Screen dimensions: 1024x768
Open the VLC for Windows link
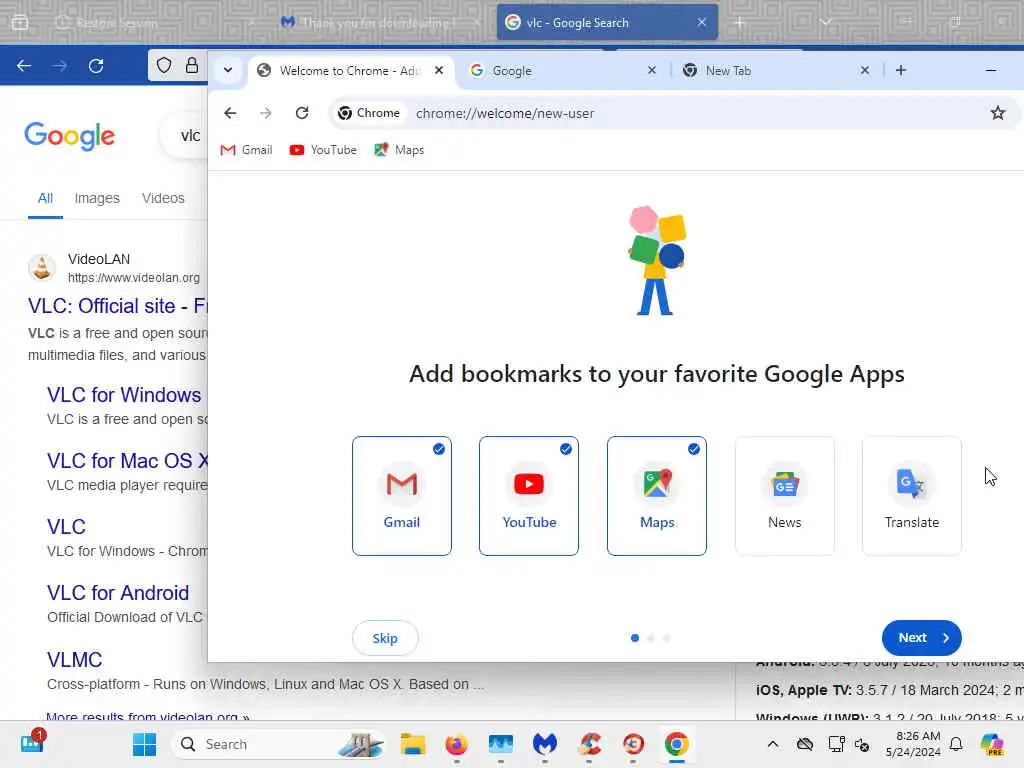pos(124,395)
